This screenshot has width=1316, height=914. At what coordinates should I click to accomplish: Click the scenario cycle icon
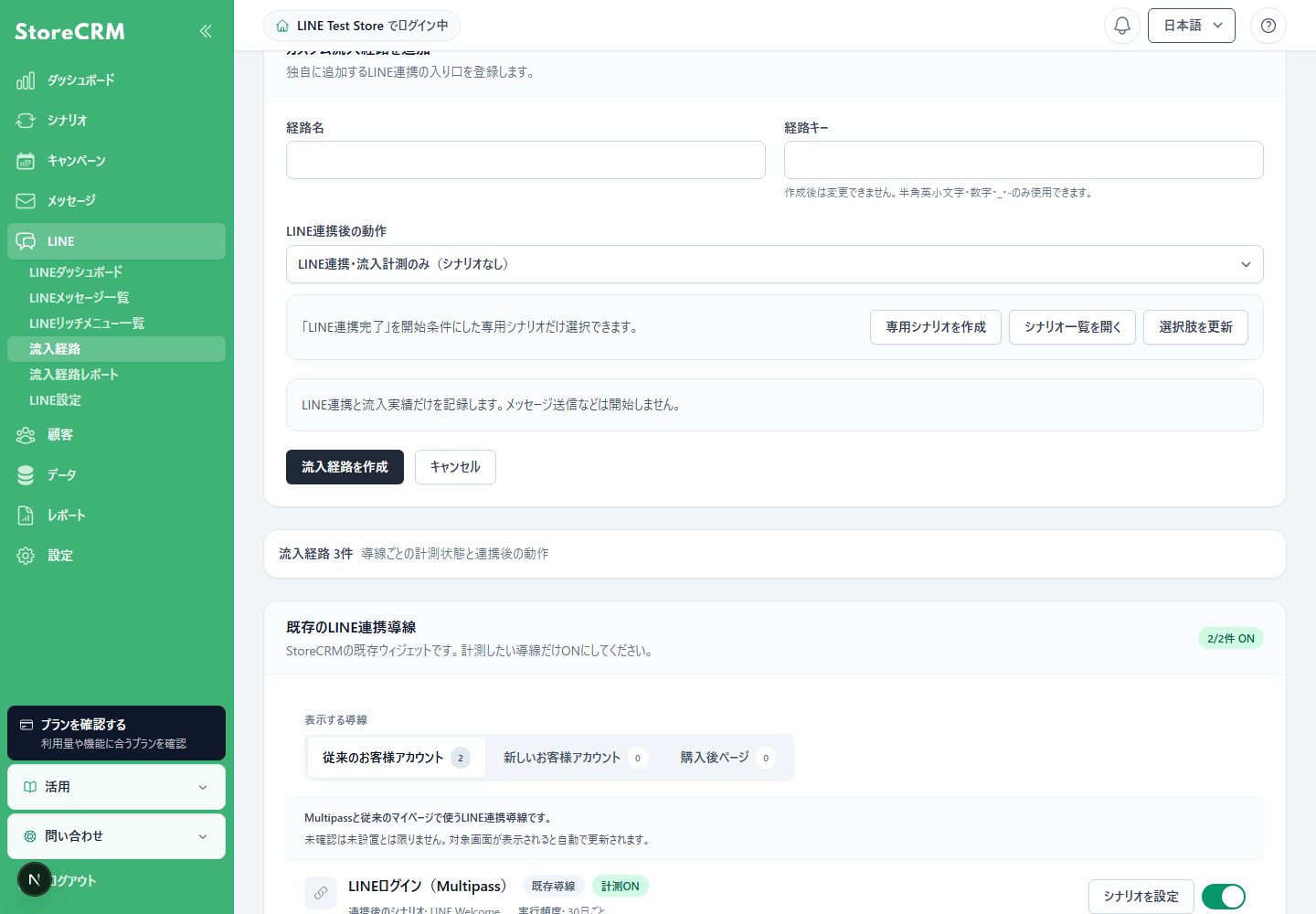pos(26,121)
